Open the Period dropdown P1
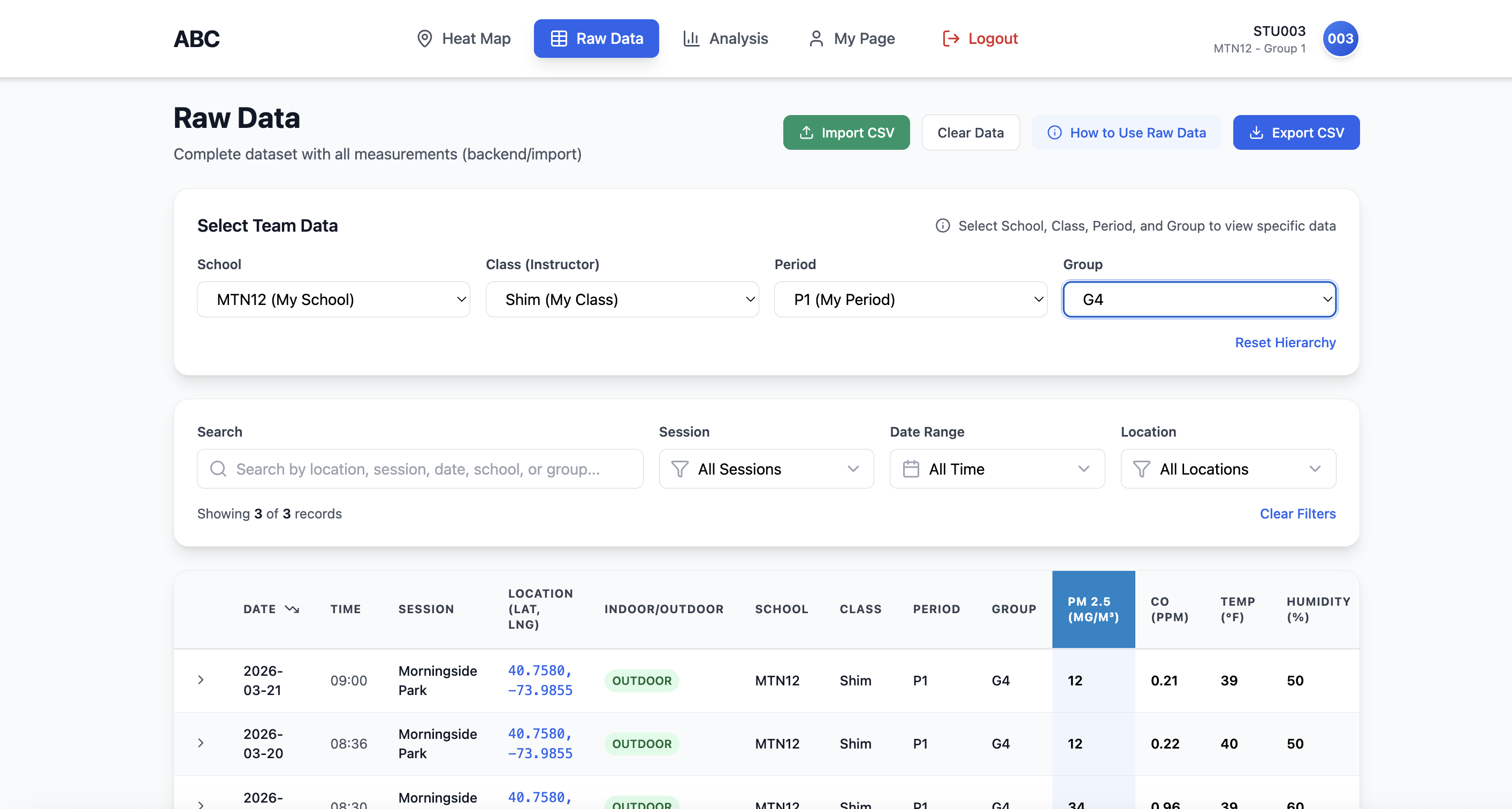 click(x=911, y=300)
